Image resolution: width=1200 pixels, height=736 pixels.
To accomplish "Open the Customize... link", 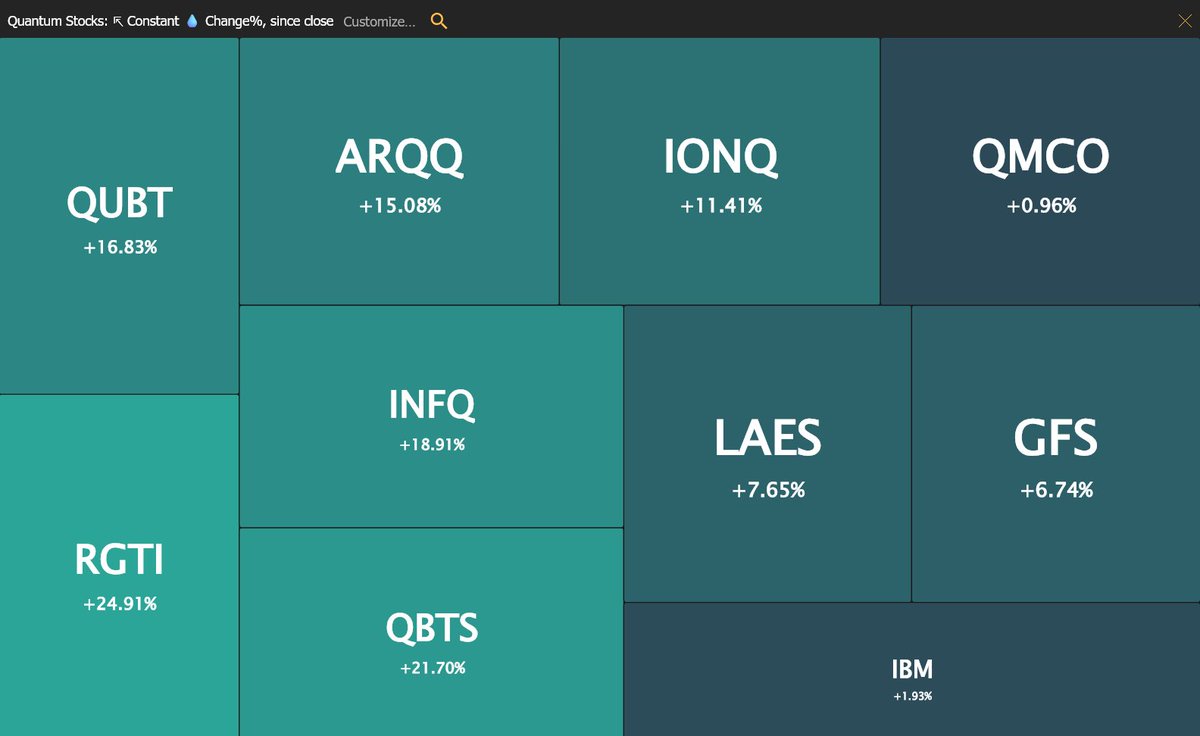I will 379,21.
